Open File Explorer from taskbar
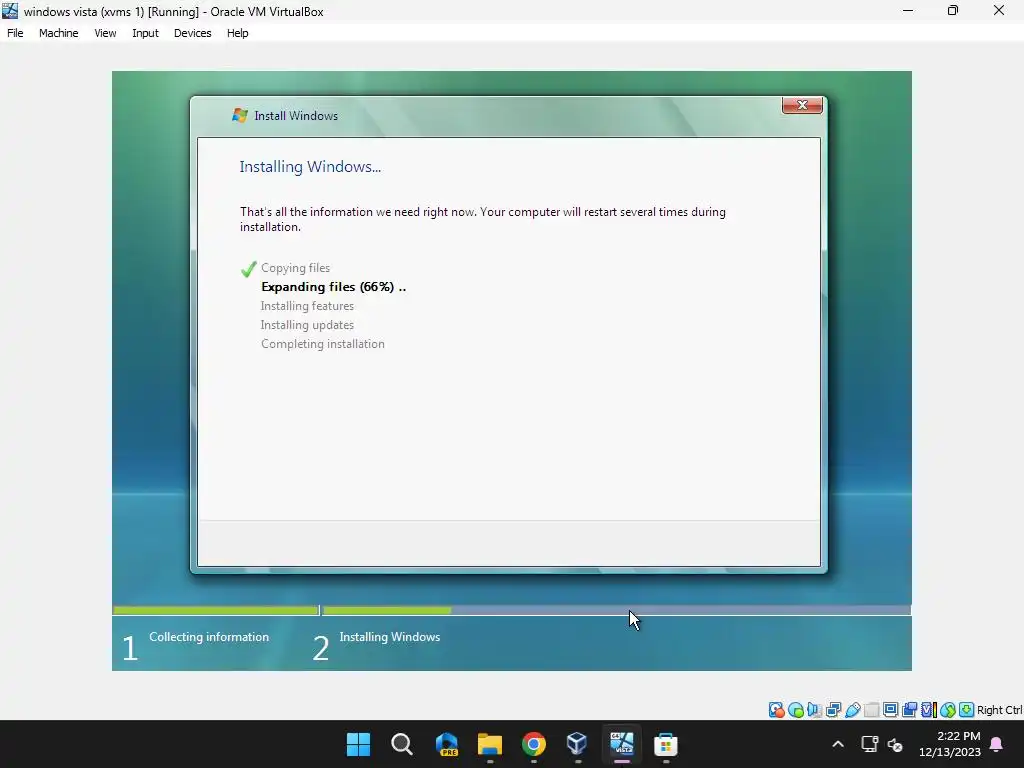The image size is (1024, 768). coord(490,744)
